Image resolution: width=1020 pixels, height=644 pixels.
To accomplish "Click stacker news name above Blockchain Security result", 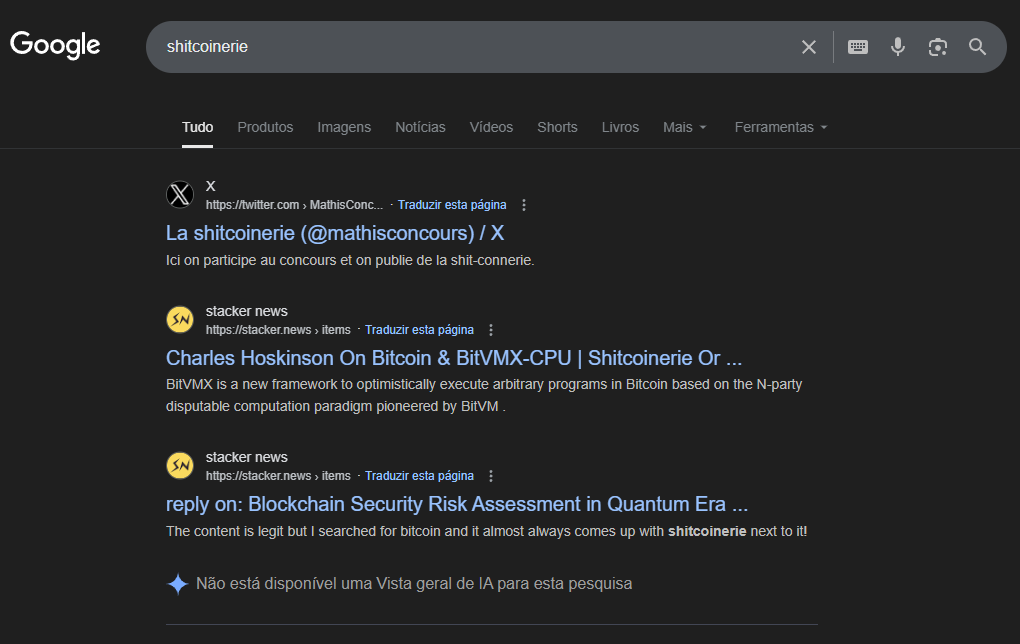I will coord(247,457).
